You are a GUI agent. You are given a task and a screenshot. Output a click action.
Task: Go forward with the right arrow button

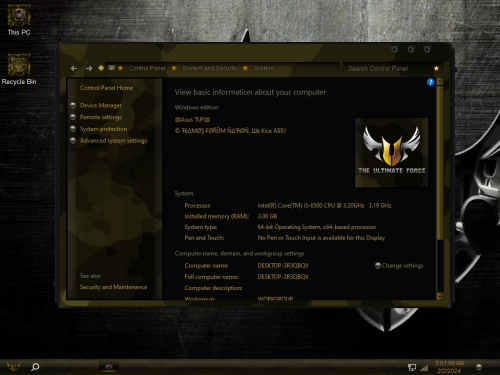point(89,68)
